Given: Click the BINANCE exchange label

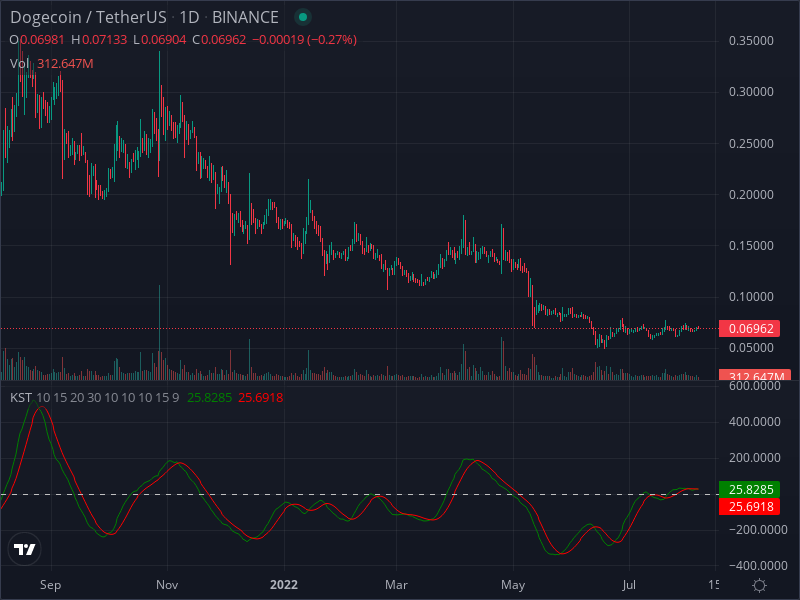Looking at the screenshot, I should tap(245, 17).
